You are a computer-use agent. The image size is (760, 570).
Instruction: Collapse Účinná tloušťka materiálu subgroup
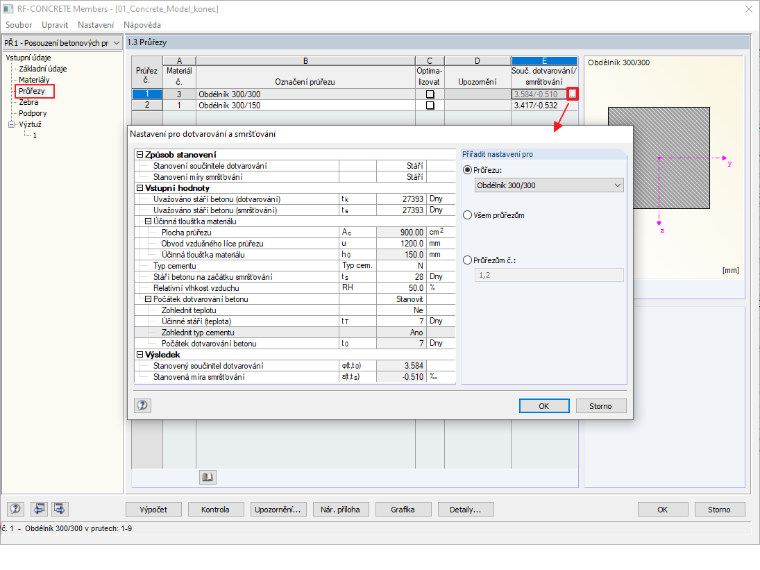pyautogui.click(x=148, y=222)
